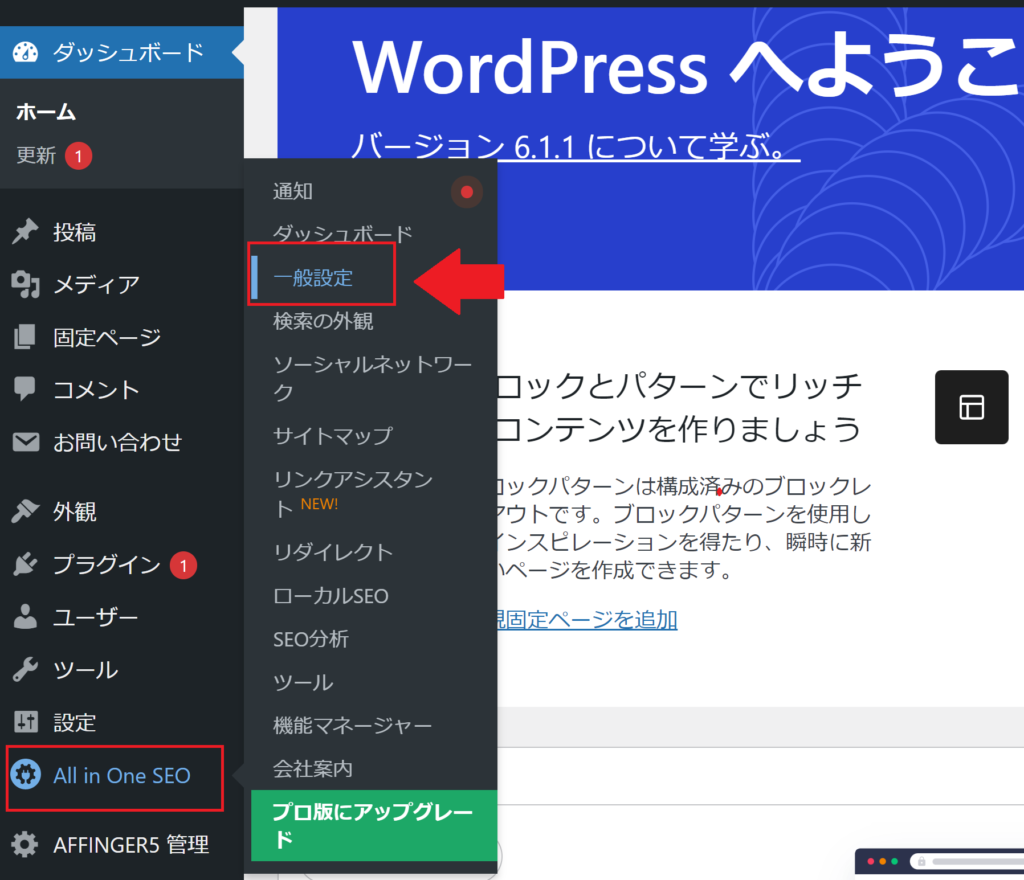Click the media icon beside メディア
This screenshot has height=880, width=1024.
click(x=25, y=284)
